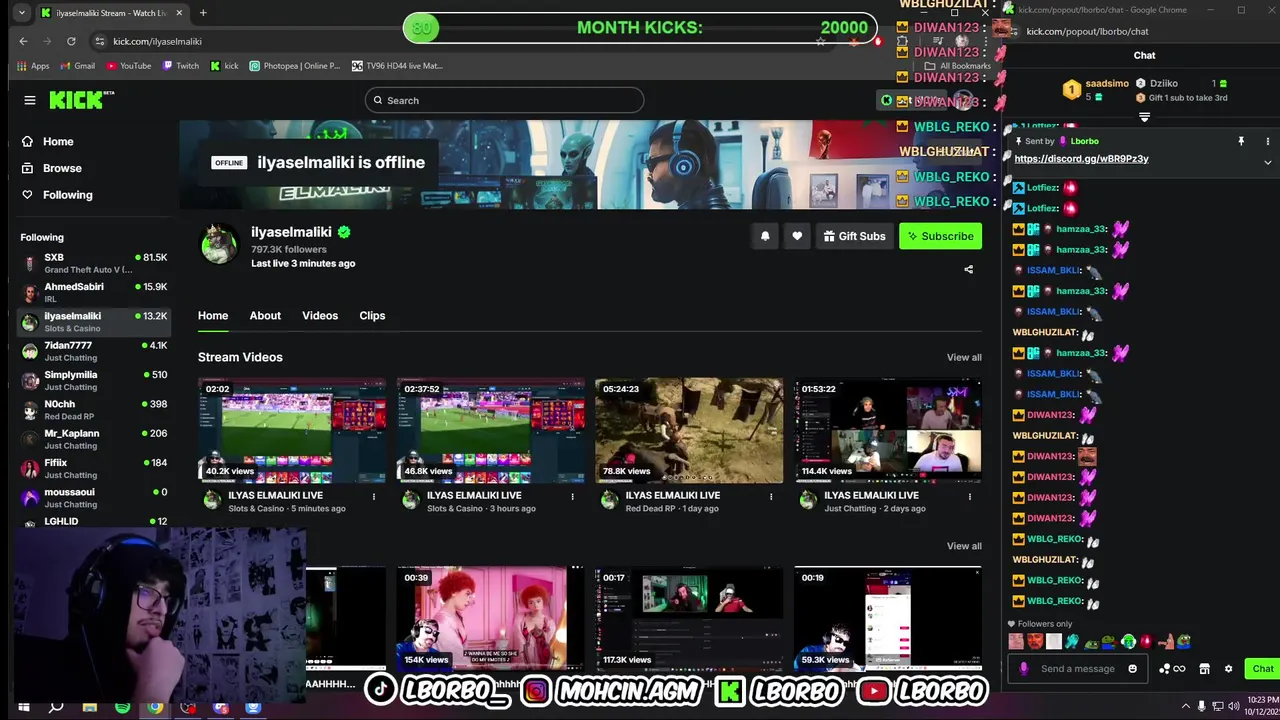
Task: Open Following in Kick sidebar
Action: coord(57,195)
